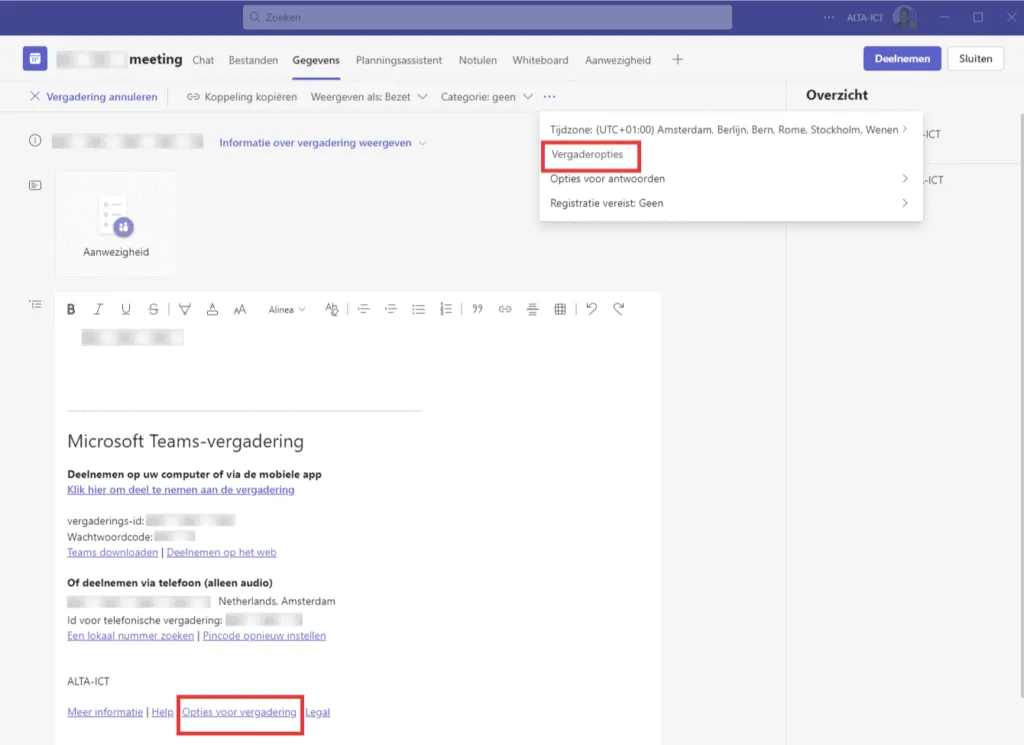Switch to the Planningsassistent tab
The height and width of the screenshot is (745, 1024).
coord(399,60)
